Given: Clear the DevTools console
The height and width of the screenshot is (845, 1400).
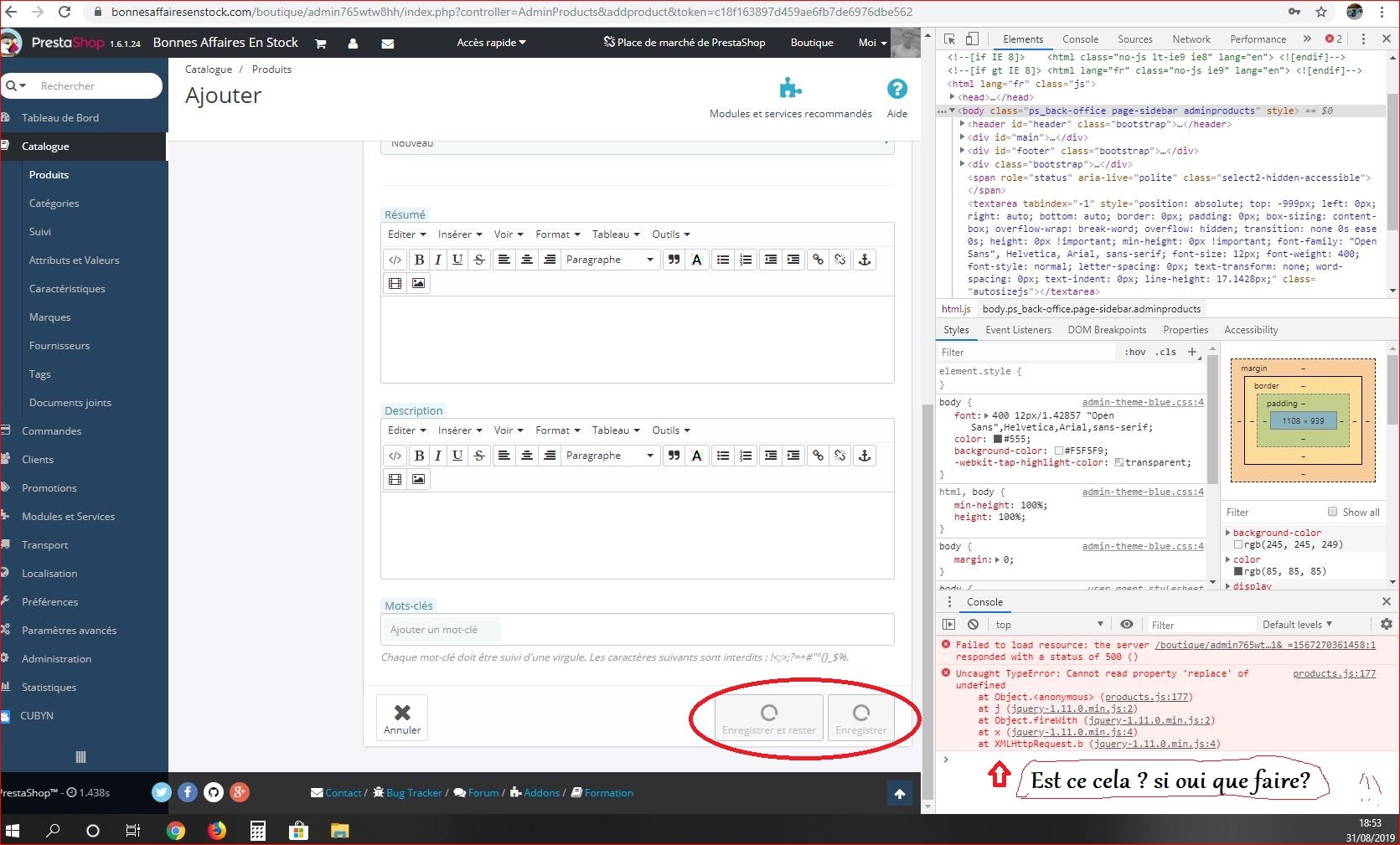Looking at the screenshot, I should (973, 624).
